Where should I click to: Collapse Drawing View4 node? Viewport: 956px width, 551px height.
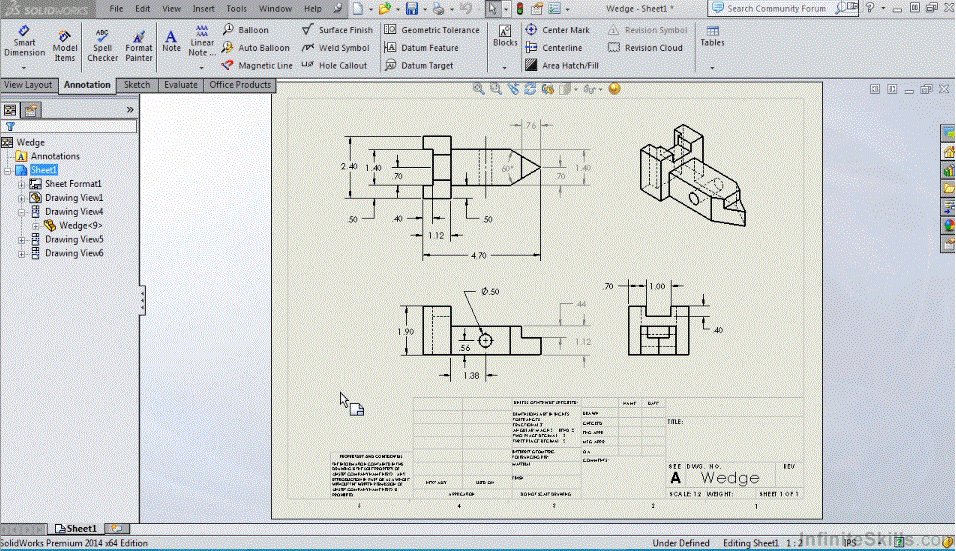pos(21,212)
